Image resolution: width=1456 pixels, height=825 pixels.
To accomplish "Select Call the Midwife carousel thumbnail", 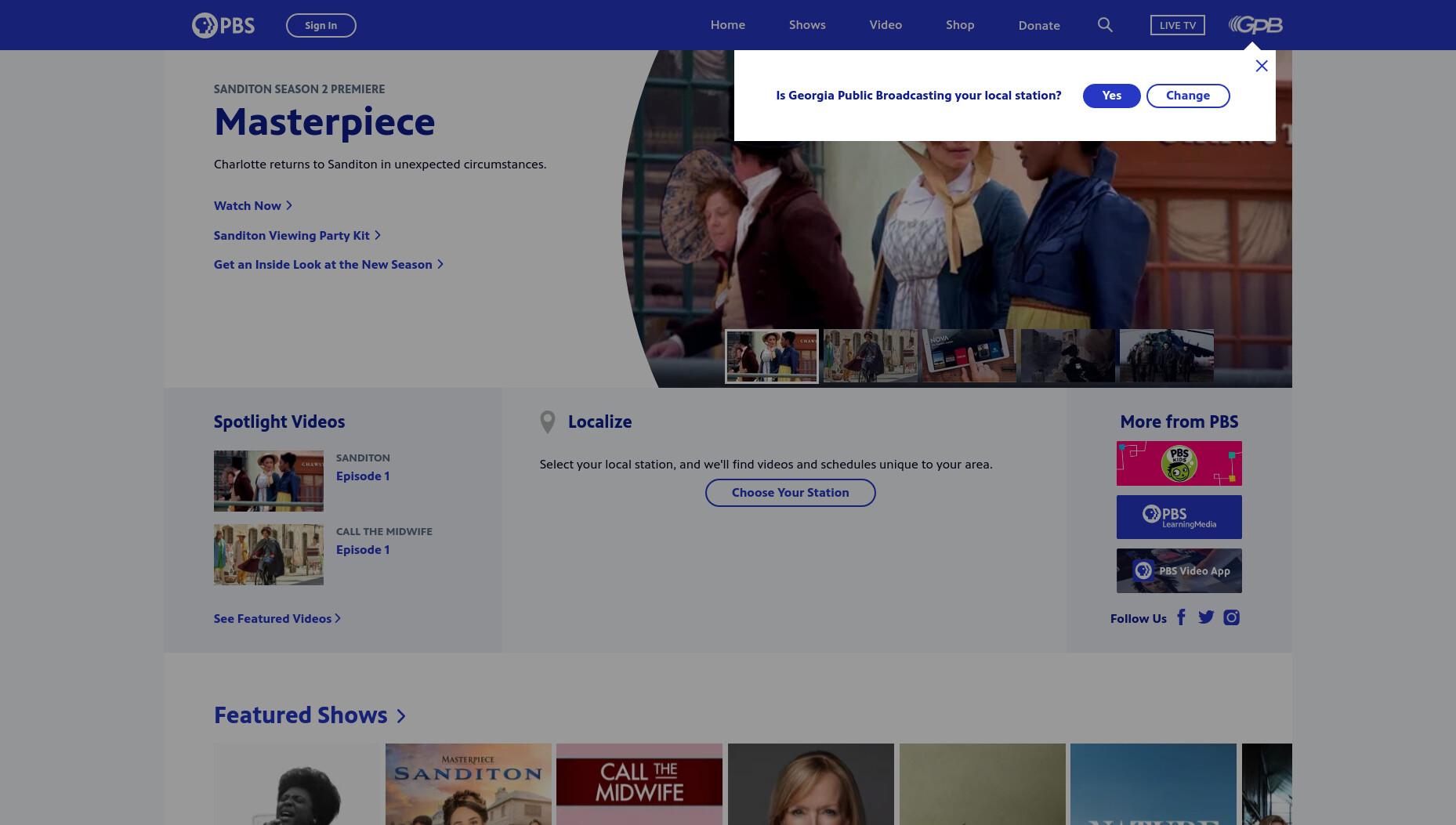I will pos(871,356).
